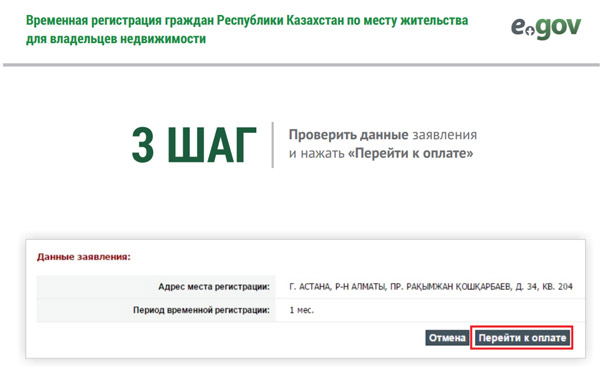600x381 pixels.
Task: Select the period value '1 мес.'
Action: click(x=302, y=310)
